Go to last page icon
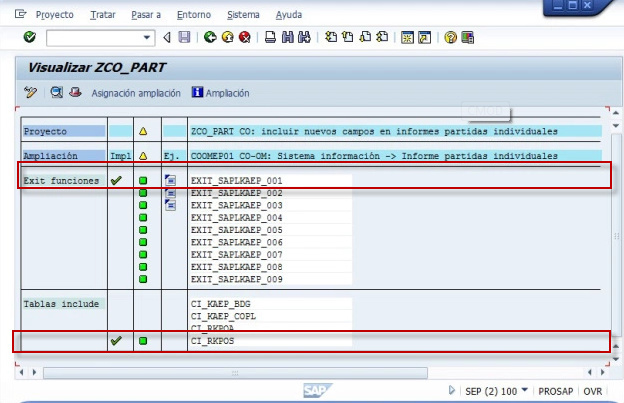This screenshot has width=624, height=403. (382, 37)
